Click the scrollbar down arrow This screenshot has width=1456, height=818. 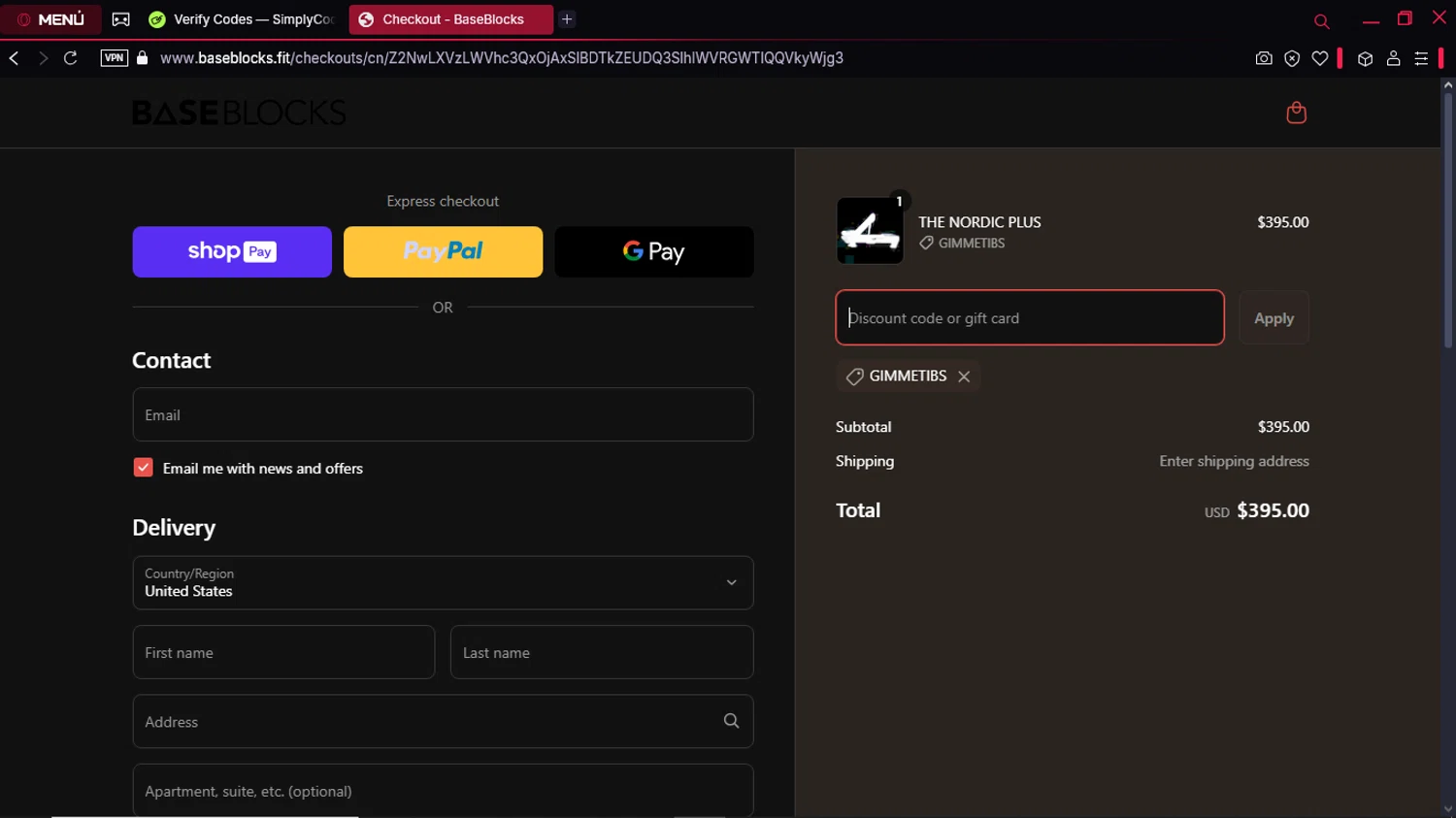pos(1447,809)
